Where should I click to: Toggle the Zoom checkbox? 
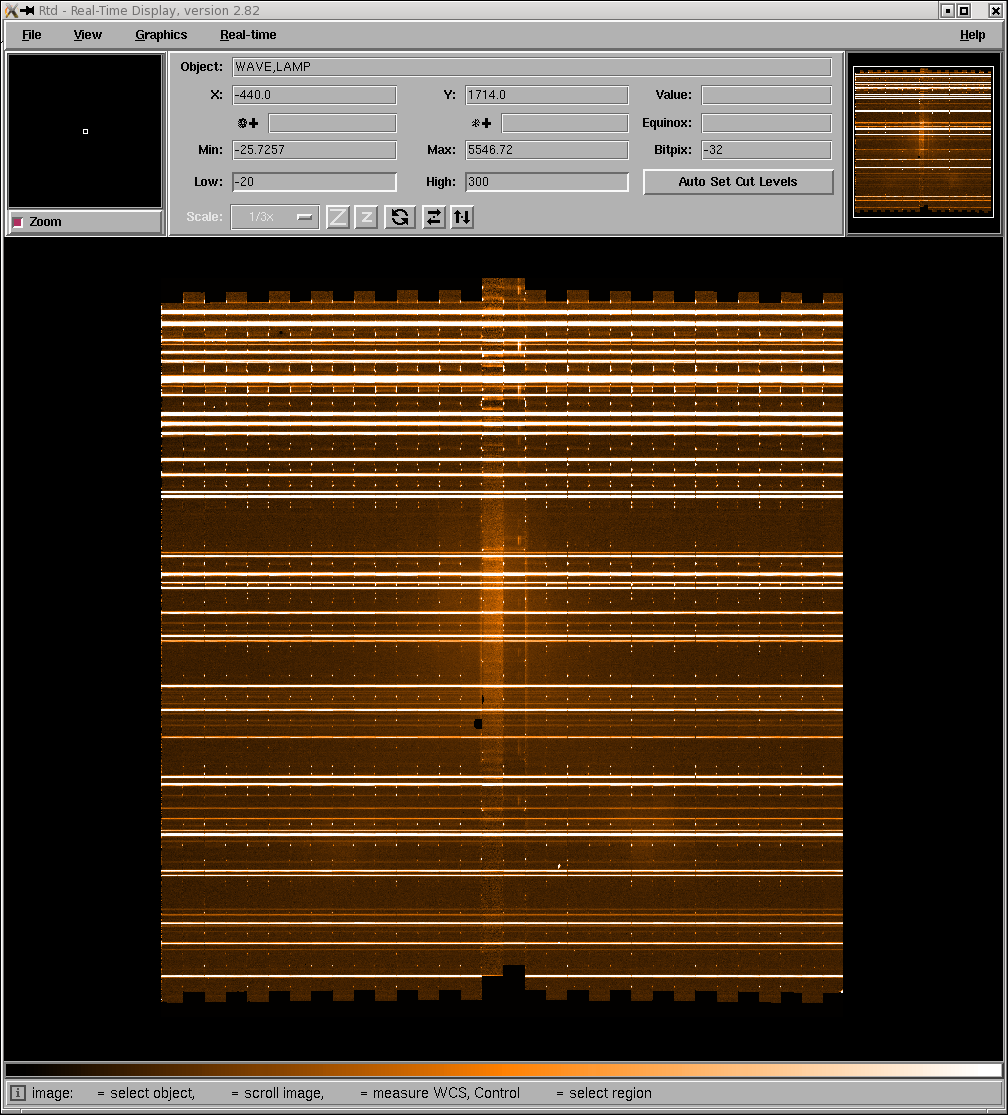pyautogui.click(x=17, y=222)
